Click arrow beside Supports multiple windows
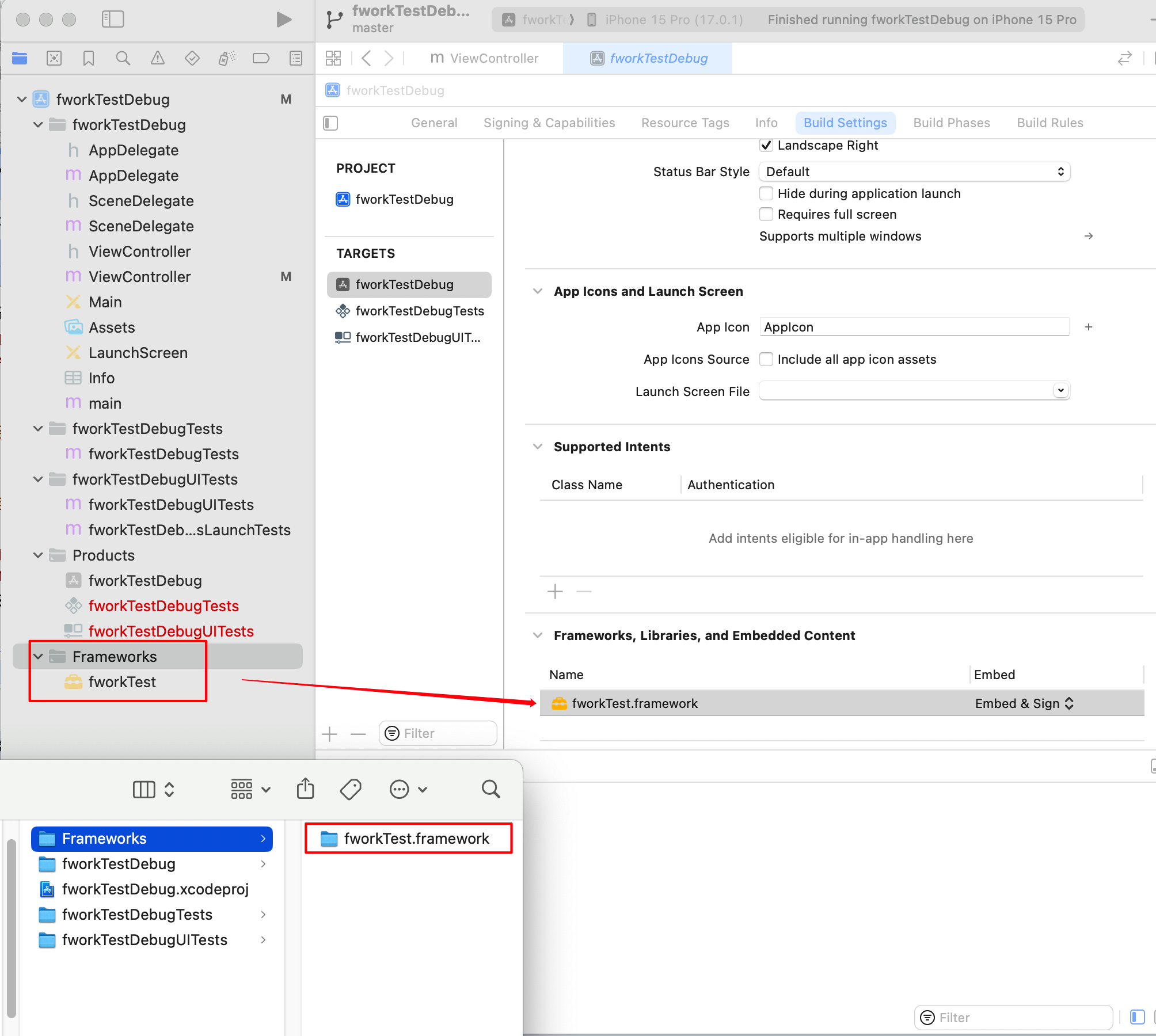 (x=1089, y=236)
